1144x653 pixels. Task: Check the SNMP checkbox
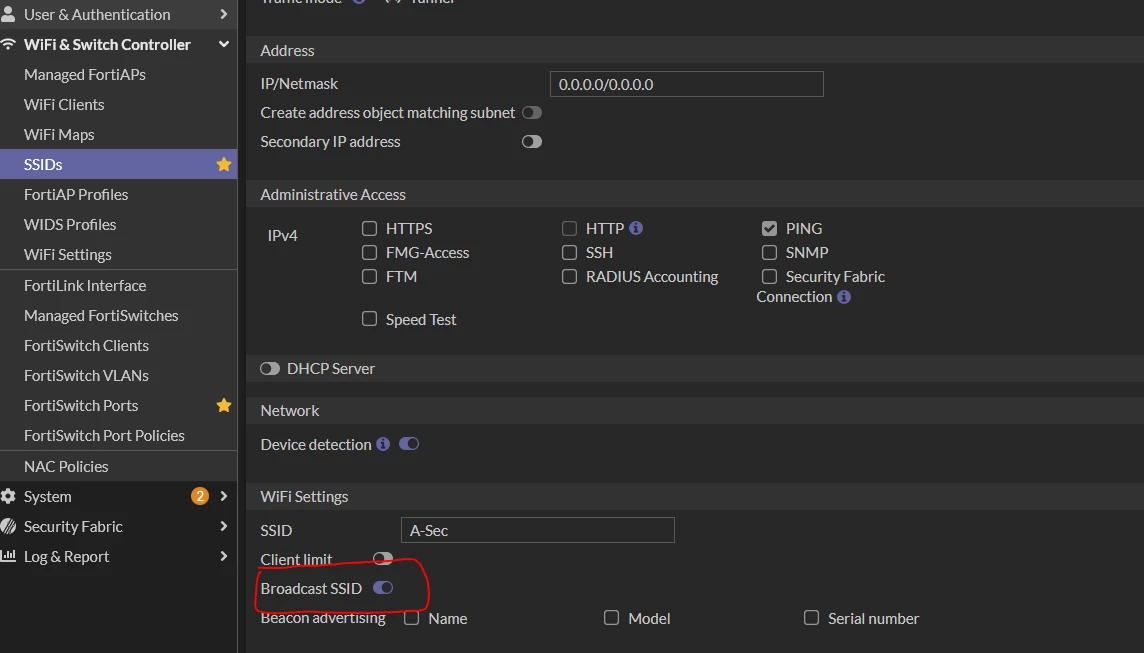[x=770, y=252]
